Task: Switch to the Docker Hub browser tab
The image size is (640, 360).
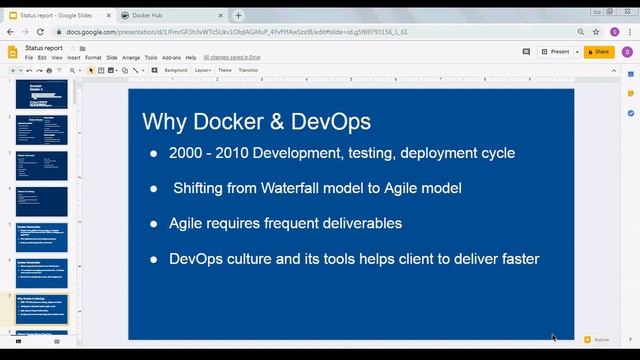Action: click(172, 16)
